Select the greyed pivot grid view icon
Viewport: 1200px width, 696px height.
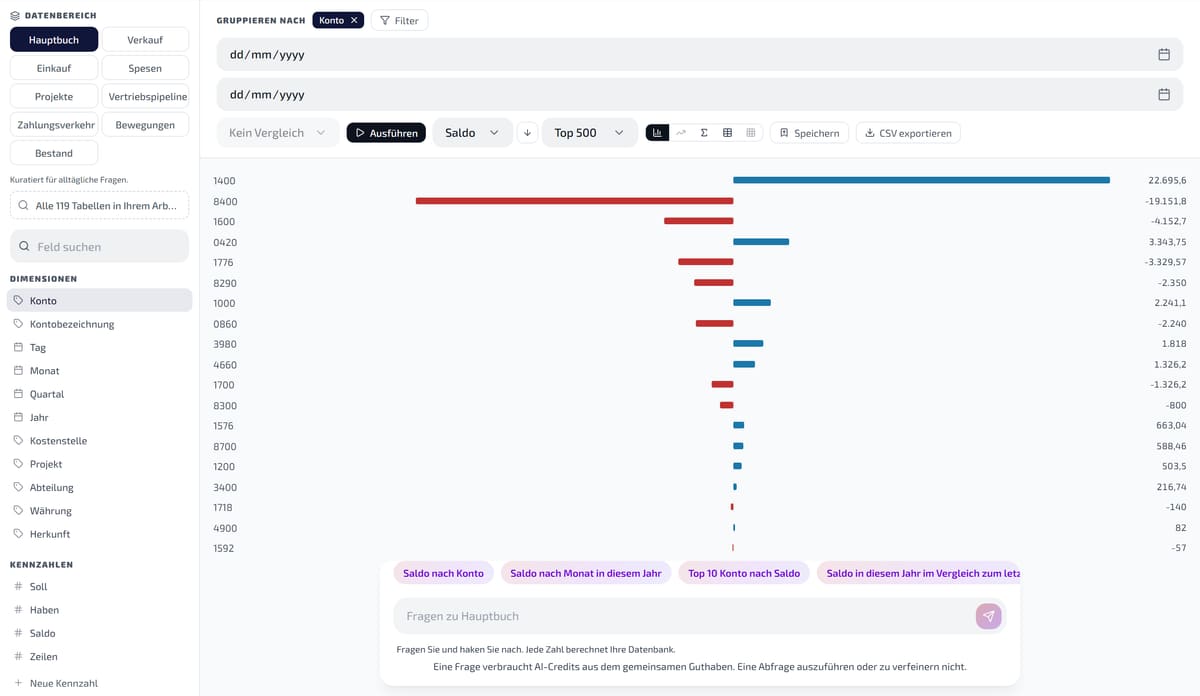pyautogui.click(x=750, y=133)
